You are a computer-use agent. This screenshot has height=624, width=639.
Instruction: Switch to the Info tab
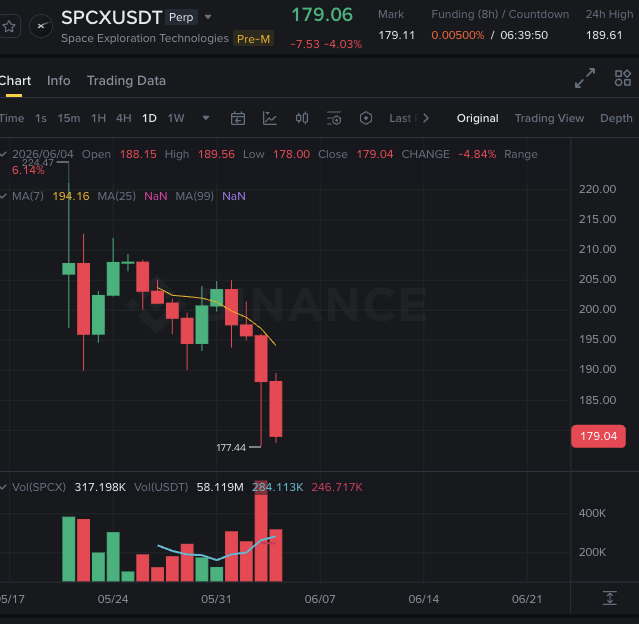[x=58, y=81]
